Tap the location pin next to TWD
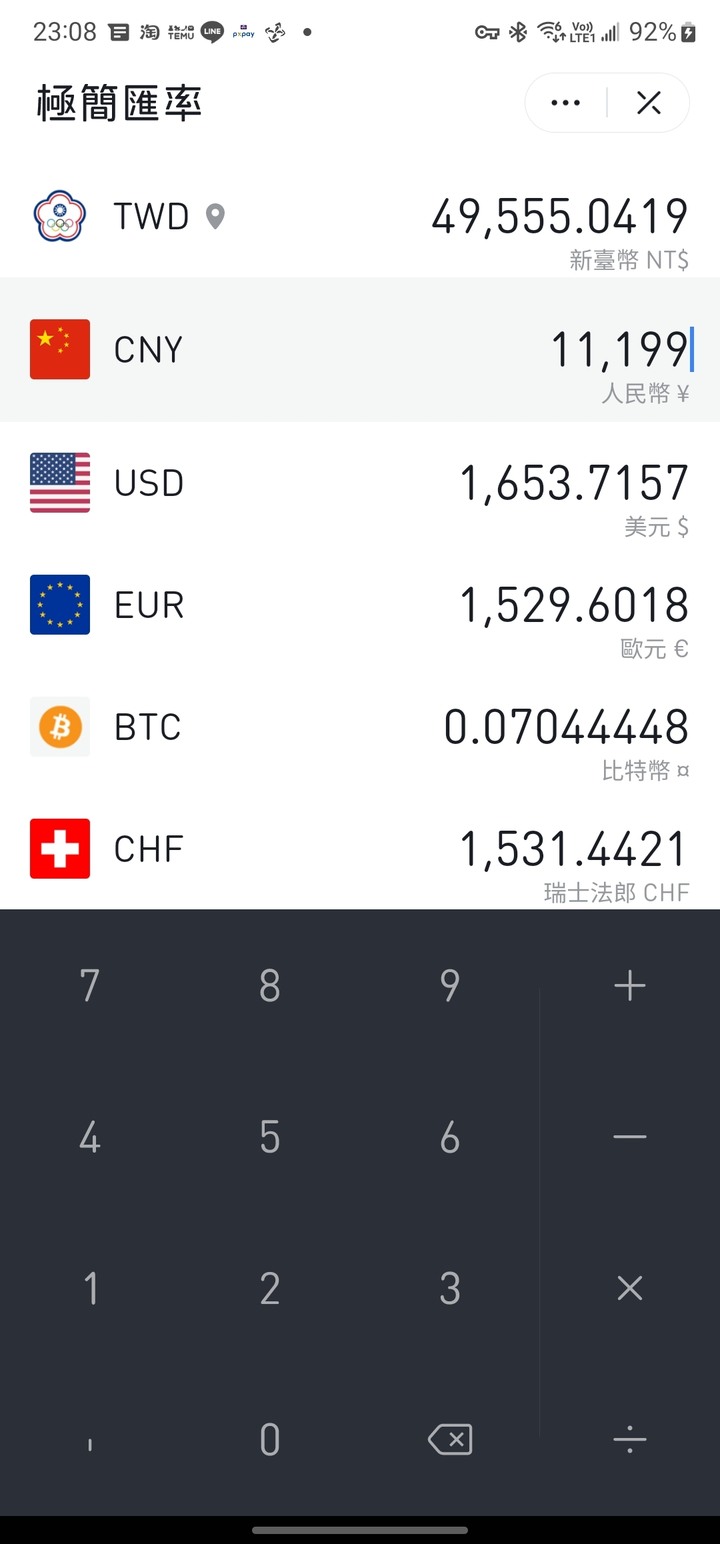Screen dimensions: 720x1544 tap(215, 216)
